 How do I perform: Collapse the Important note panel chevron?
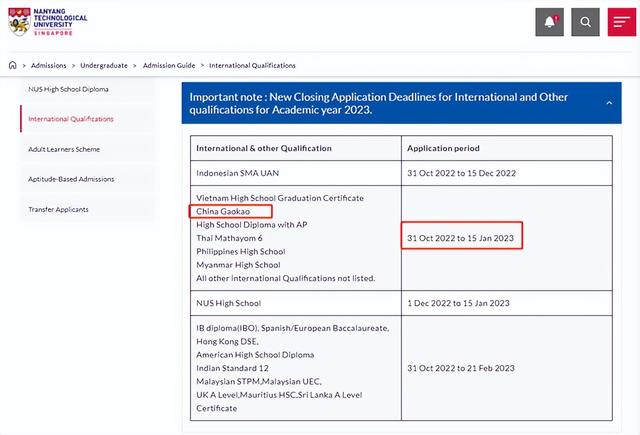609,103
